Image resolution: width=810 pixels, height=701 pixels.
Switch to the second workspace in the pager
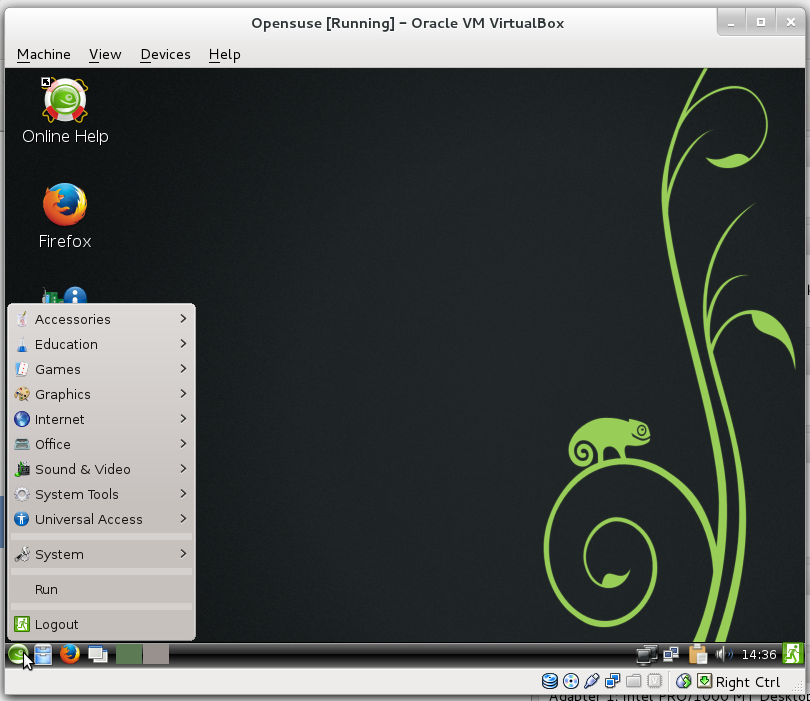[153, 654]
